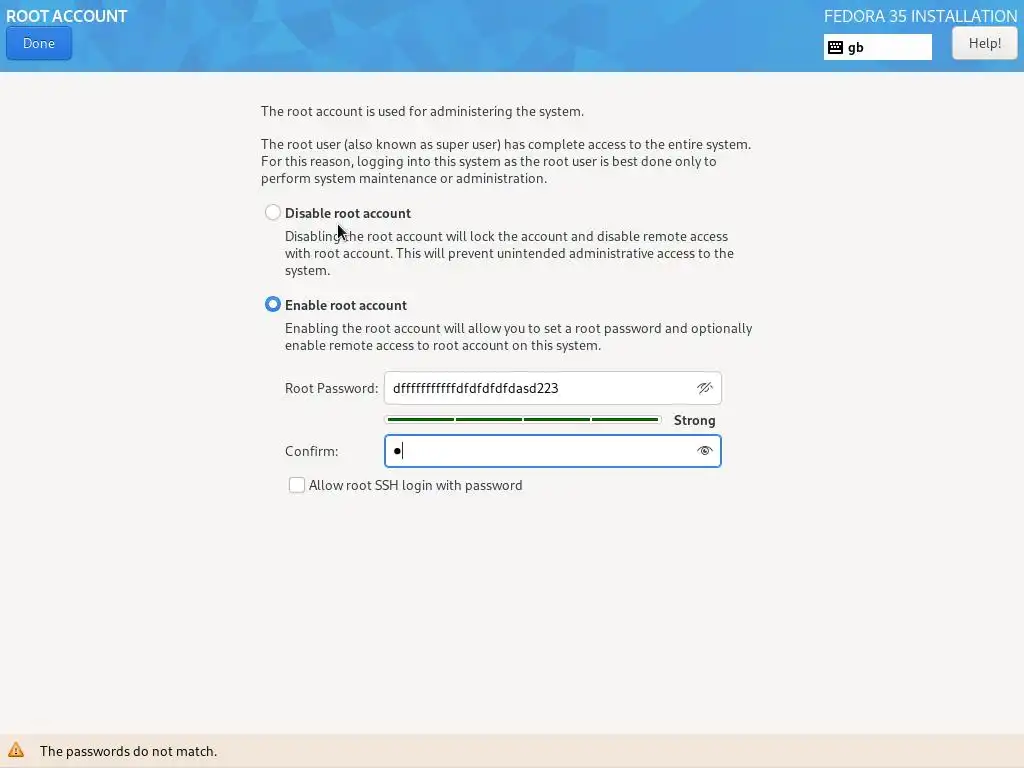Click the password strength bar

(522, 419)
